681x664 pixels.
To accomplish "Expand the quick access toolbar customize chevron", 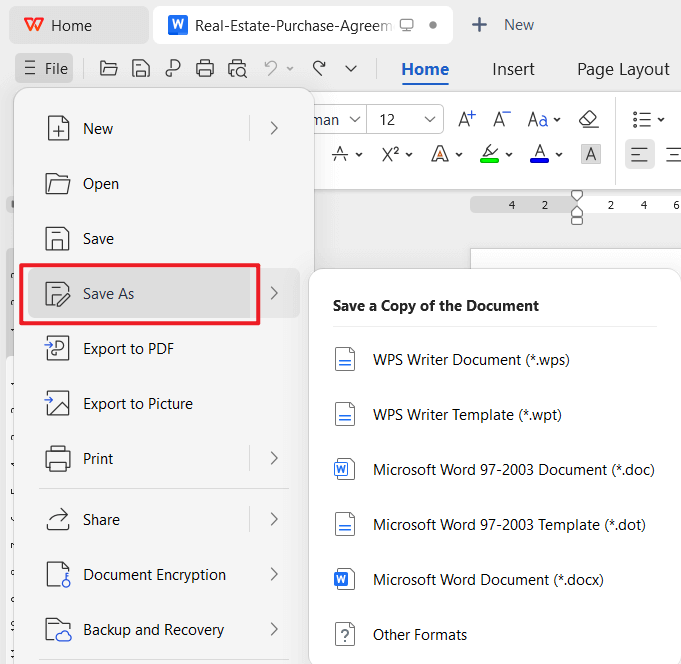I will click(351, 69).
